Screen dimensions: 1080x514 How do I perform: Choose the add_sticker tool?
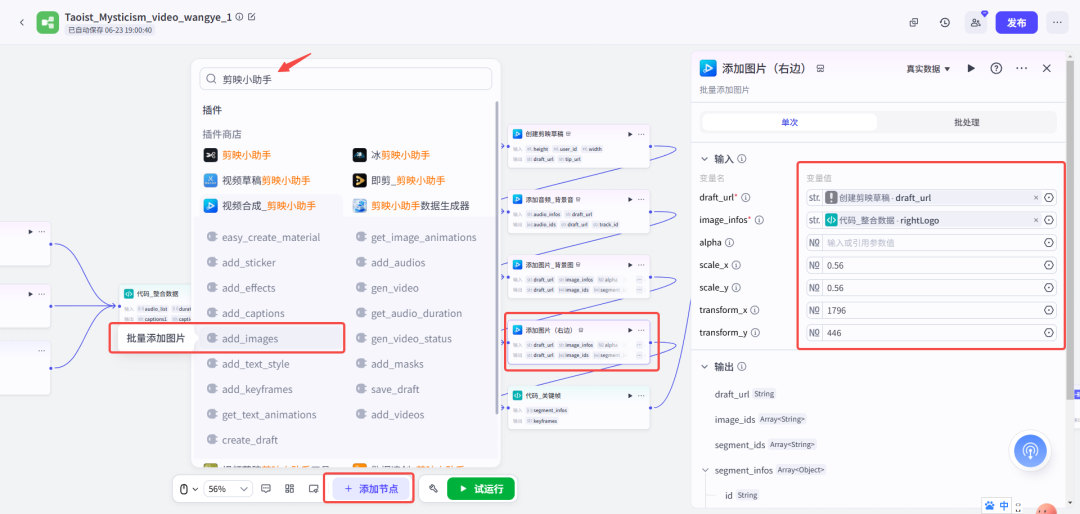248,263
